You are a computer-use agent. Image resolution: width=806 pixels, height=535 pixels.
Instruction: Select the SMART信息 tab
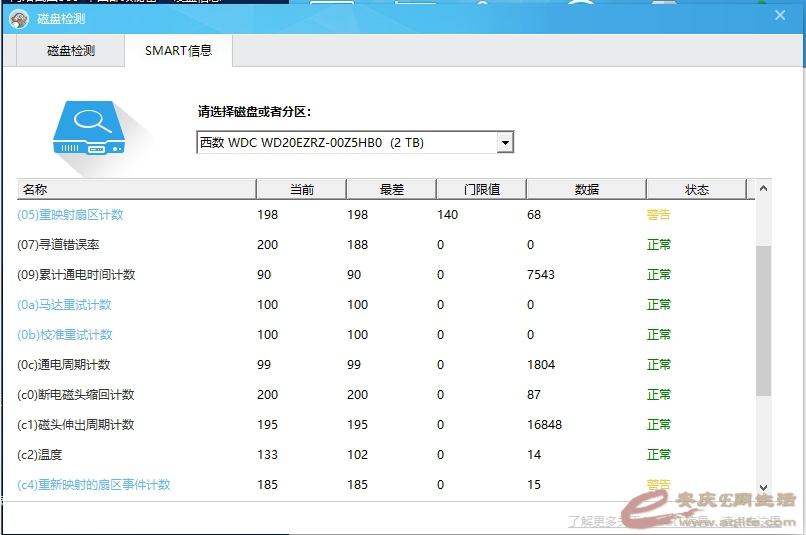(178, 50)
